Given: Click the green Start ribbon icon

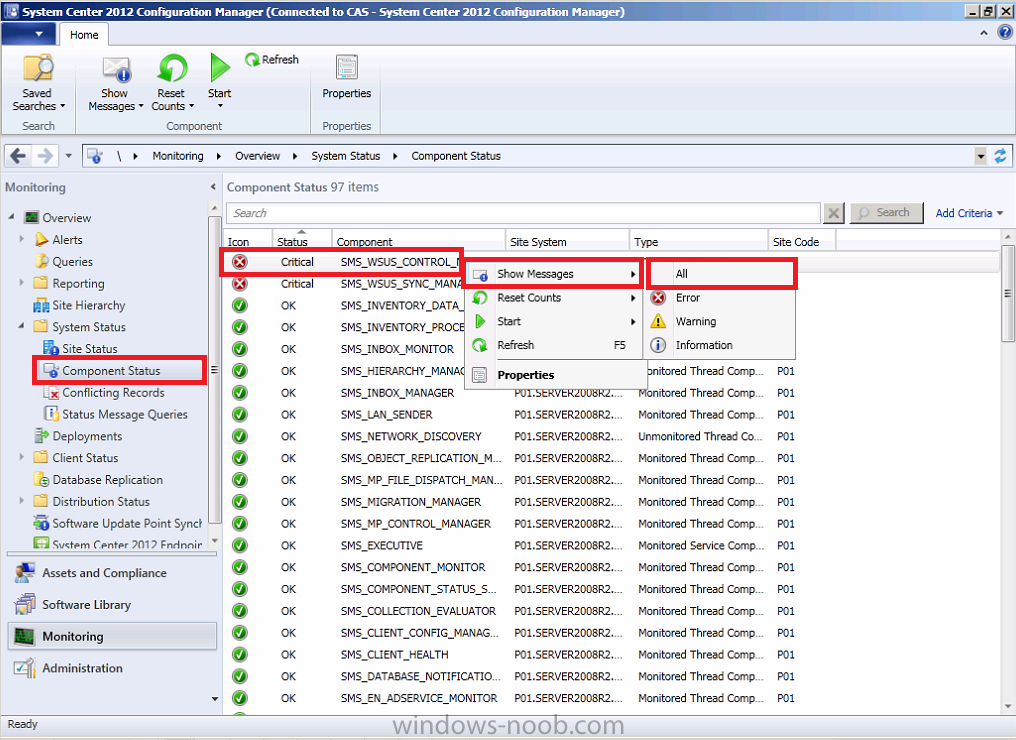Looking at the screenshot, I should click(220, 67).
